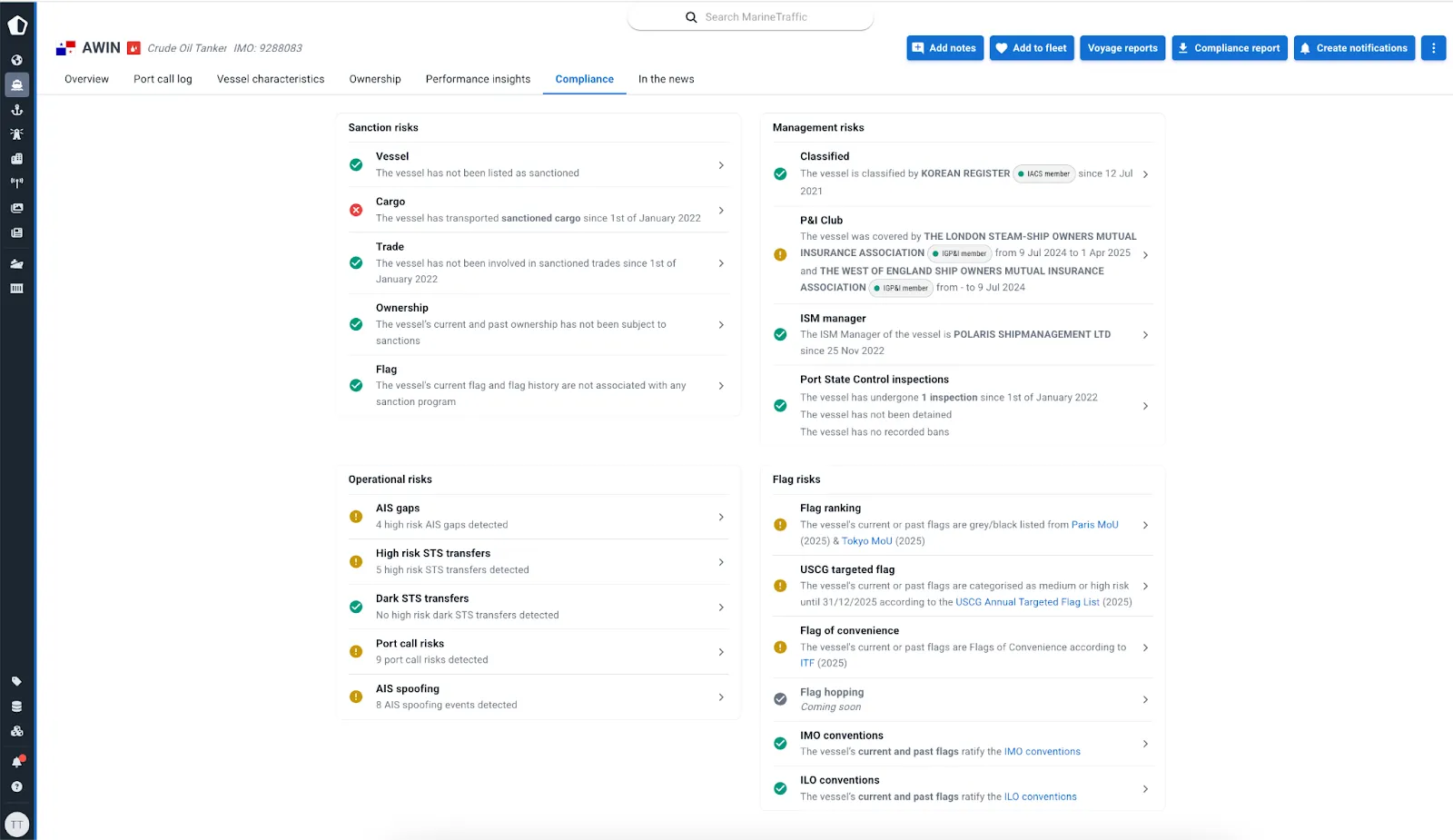Expand the AIS spoofing chevron
The image size is (1453, 840).
point(721,697)
